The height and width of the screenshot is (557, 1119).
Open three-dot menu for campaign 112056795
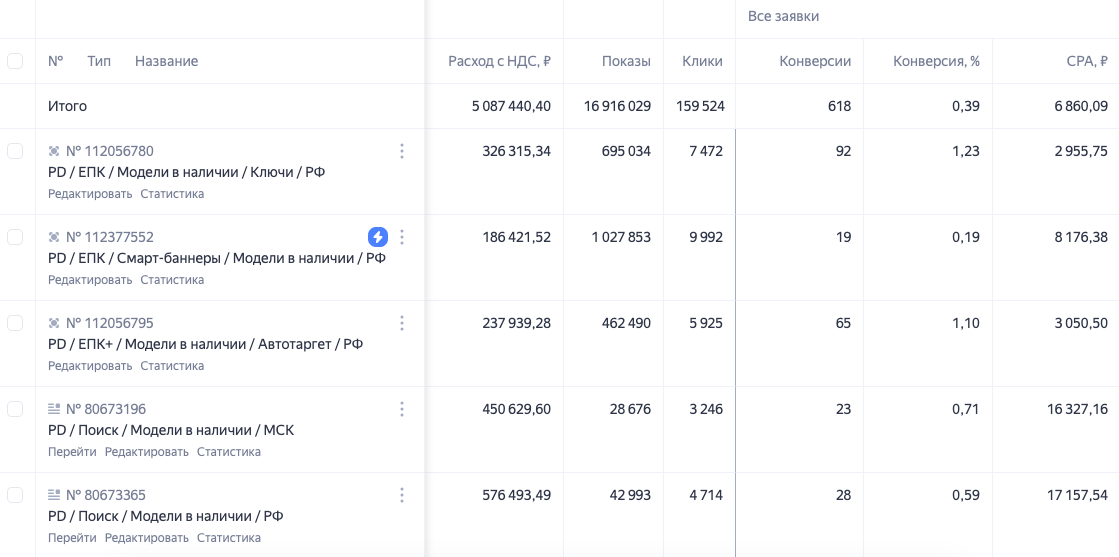pyautogui.click(x=402, y=323)
